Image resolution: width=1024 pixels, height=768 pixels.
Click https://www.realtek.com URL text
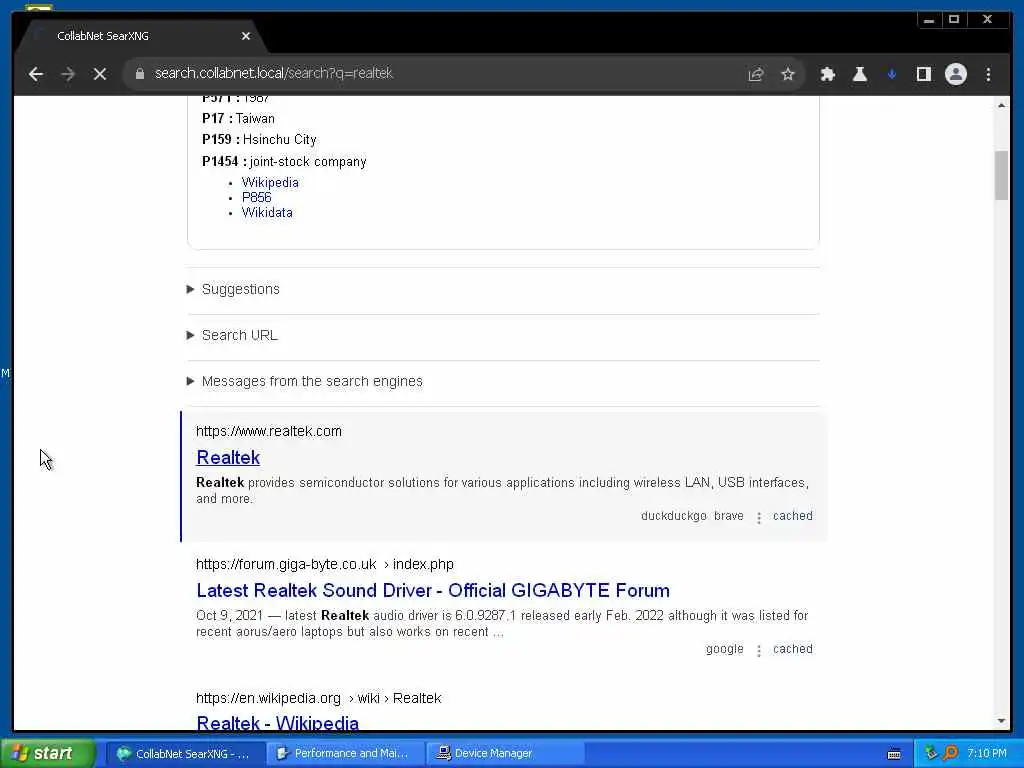coord(268,431)
